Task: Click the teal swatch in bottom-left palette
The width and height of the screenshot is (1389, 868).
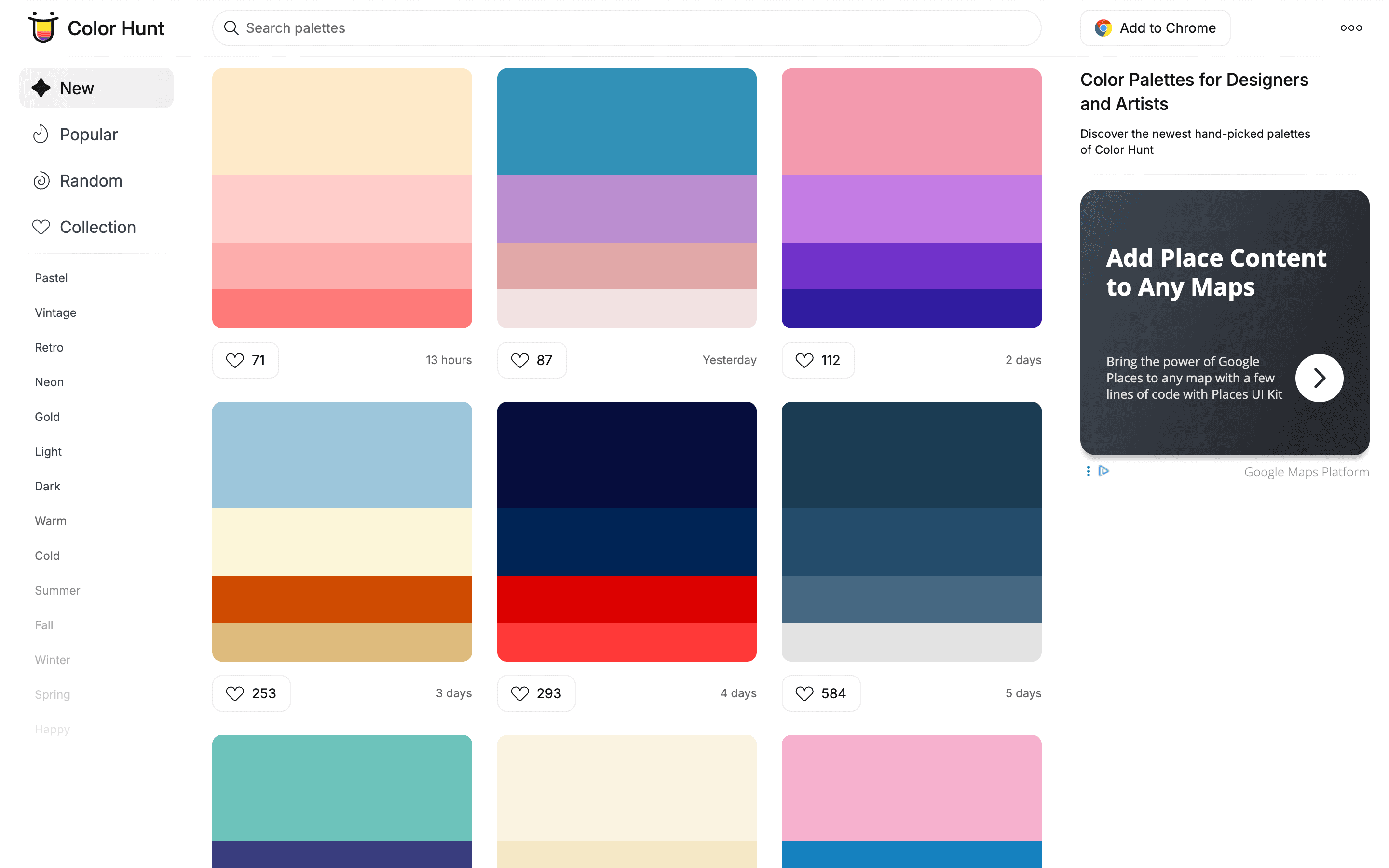Action: [342, 787]
